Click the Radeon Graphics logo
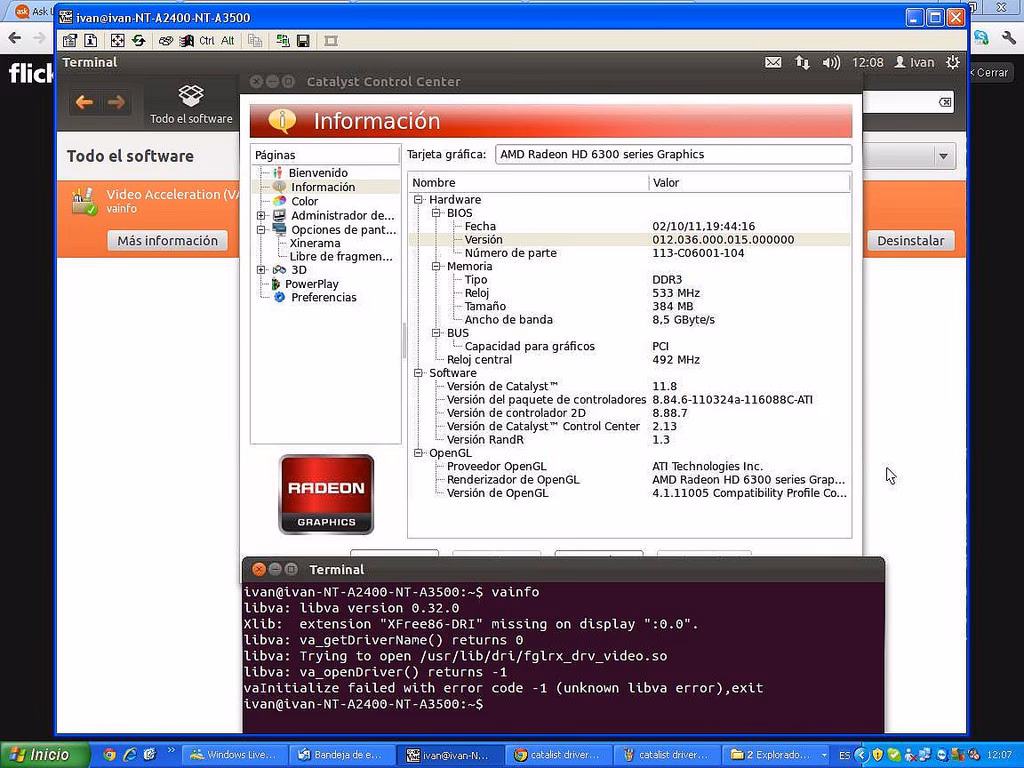Viewport: 1024px width, 768px height. pyautogui.click(x=326, y=494)
